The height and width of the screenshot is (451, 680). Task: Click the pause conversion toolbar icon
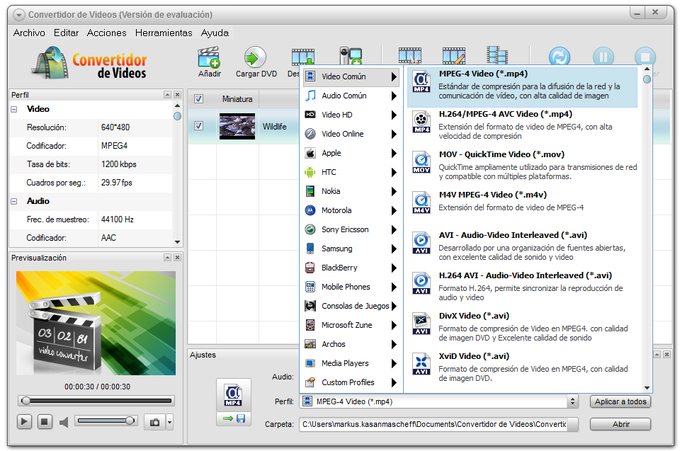pyautogui.click(x=603, y=57)
